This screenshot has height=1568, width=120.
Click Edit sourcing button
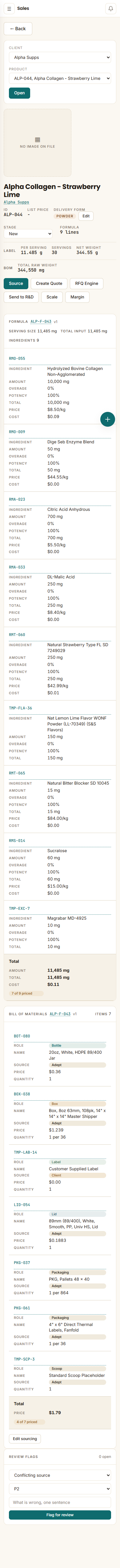(25, 1439)
